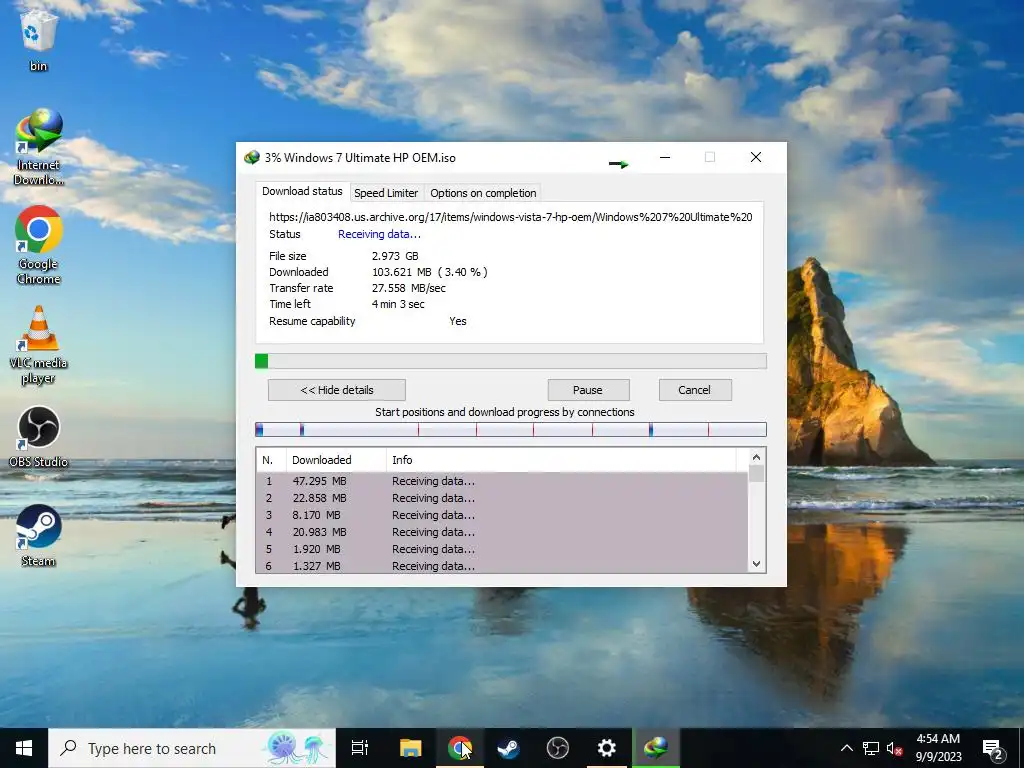This screenshot has height=768, width=1024.
Task: Click the connections list scrollbar thumb
Action: click(756, 473)
